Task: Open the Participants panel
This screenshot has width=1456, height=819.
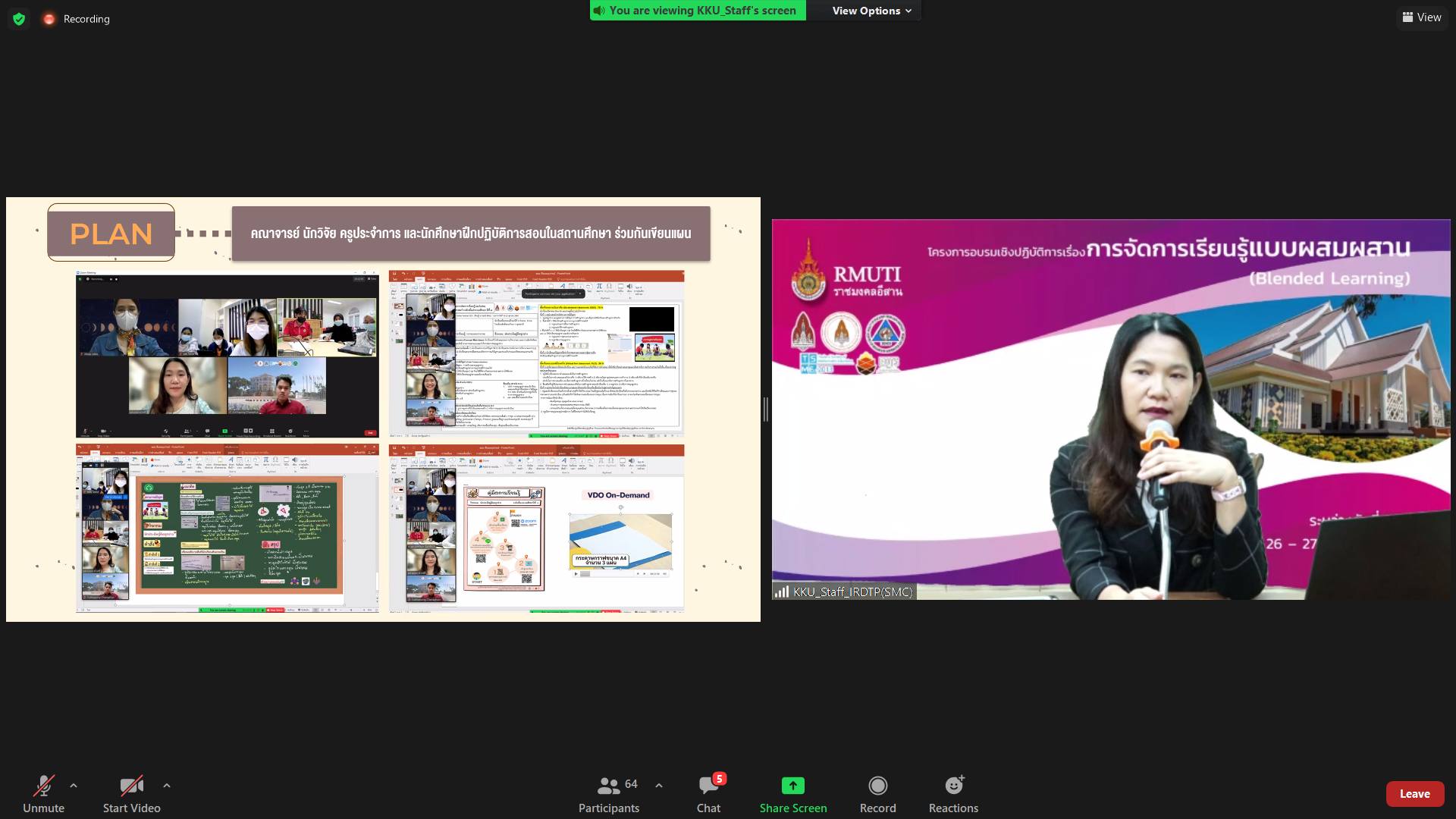Action: 609,793
